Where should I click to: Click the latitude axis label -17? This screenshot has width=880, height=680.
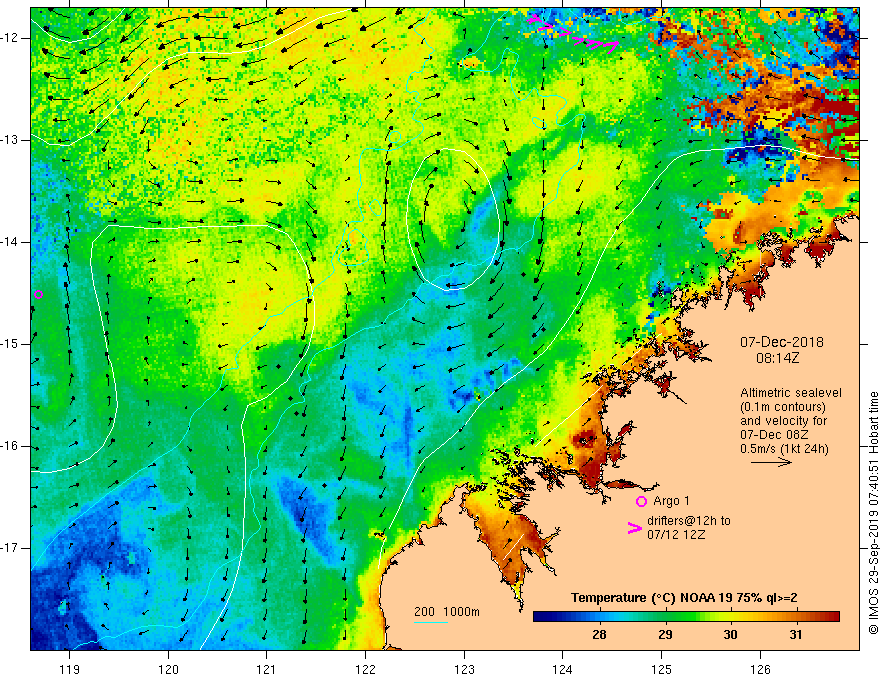(x=10, y=548)
